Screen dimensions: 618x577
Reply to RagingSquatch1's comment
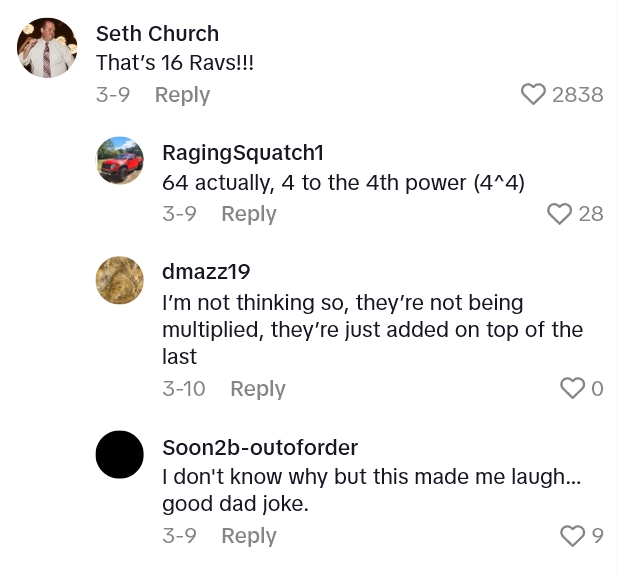[x=249, y=214]
